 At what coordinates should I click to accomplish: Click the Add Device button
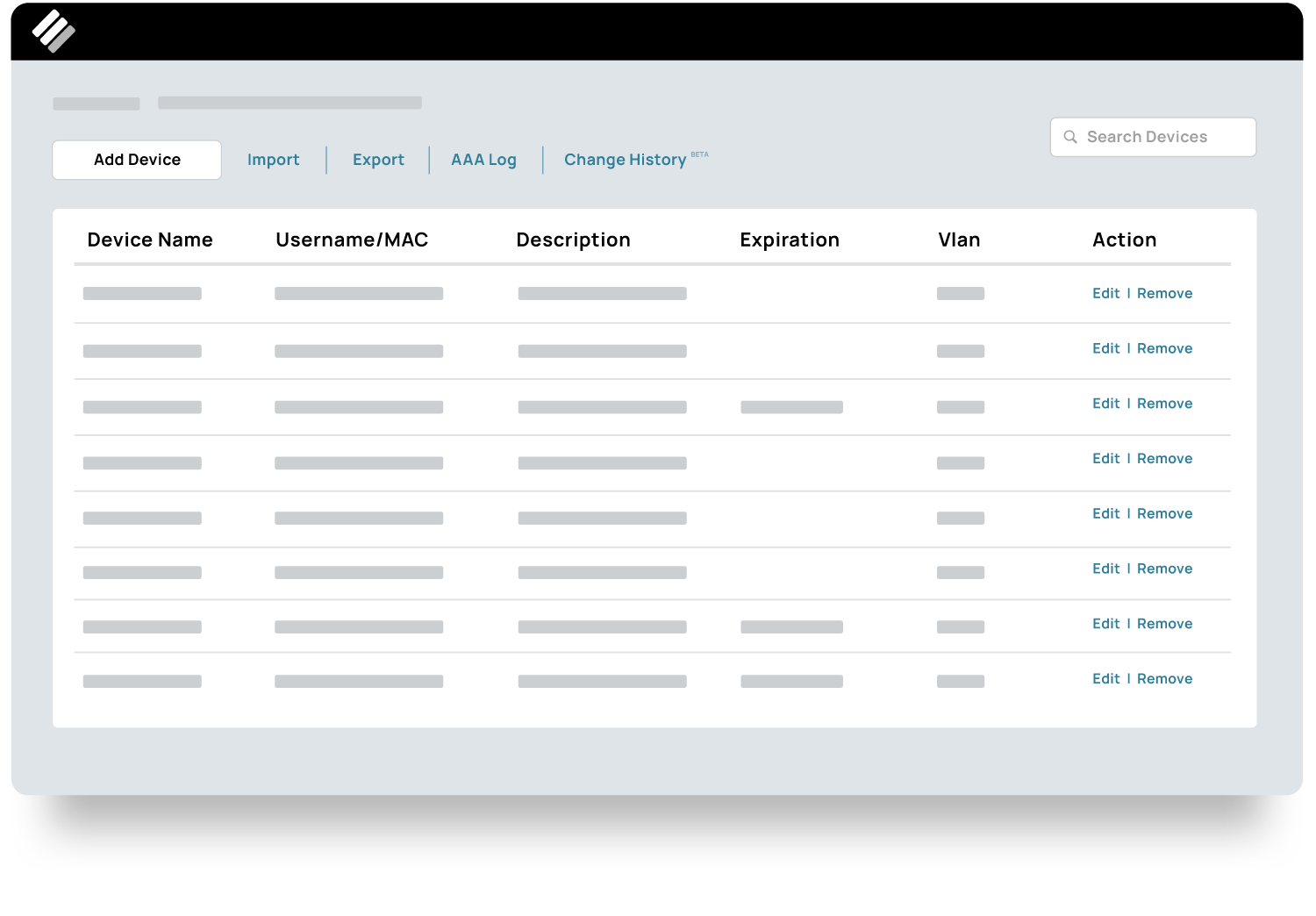[136, 160]
